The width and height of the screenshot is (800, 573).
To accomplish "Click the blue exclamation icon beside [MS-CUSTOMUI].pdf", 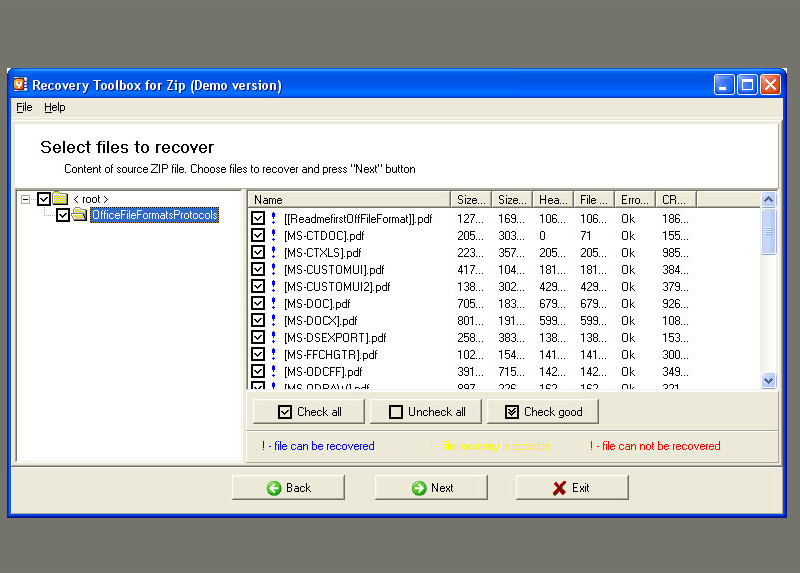I will point(273,269).
